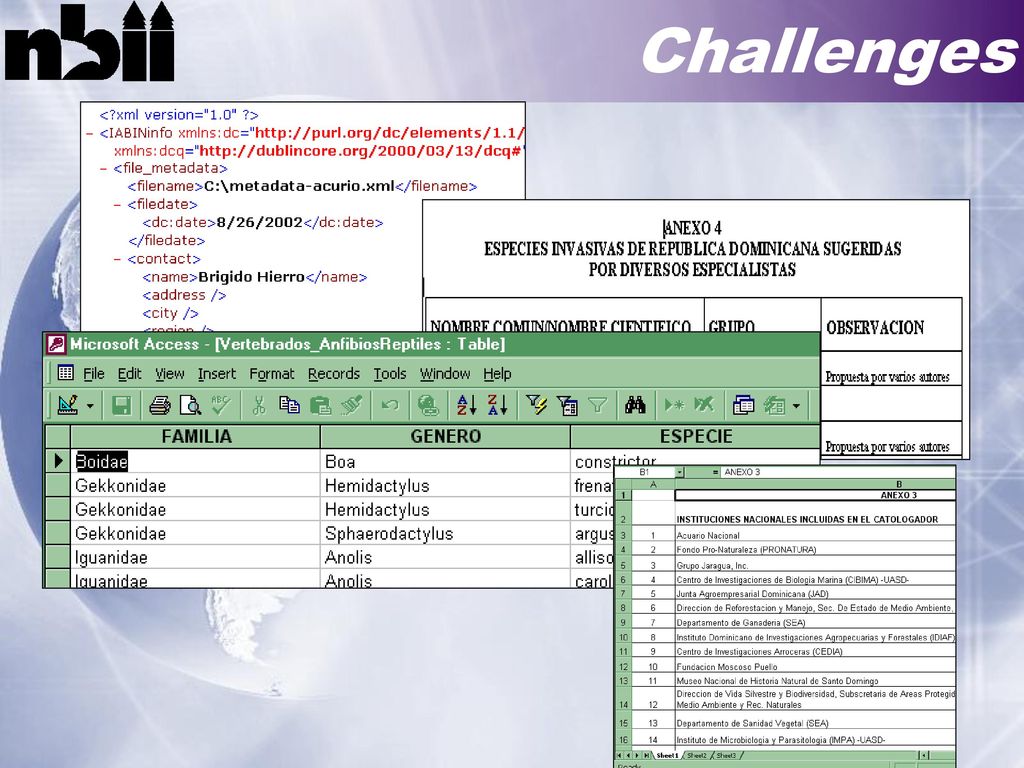Open the View menu in Access
Screen dimensions: 1024x768
pyautogui.click(x=170, y=374)
